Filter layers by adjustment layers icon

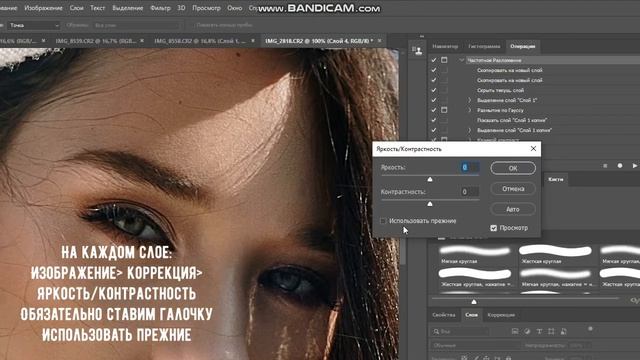click(x=527, y=331)
